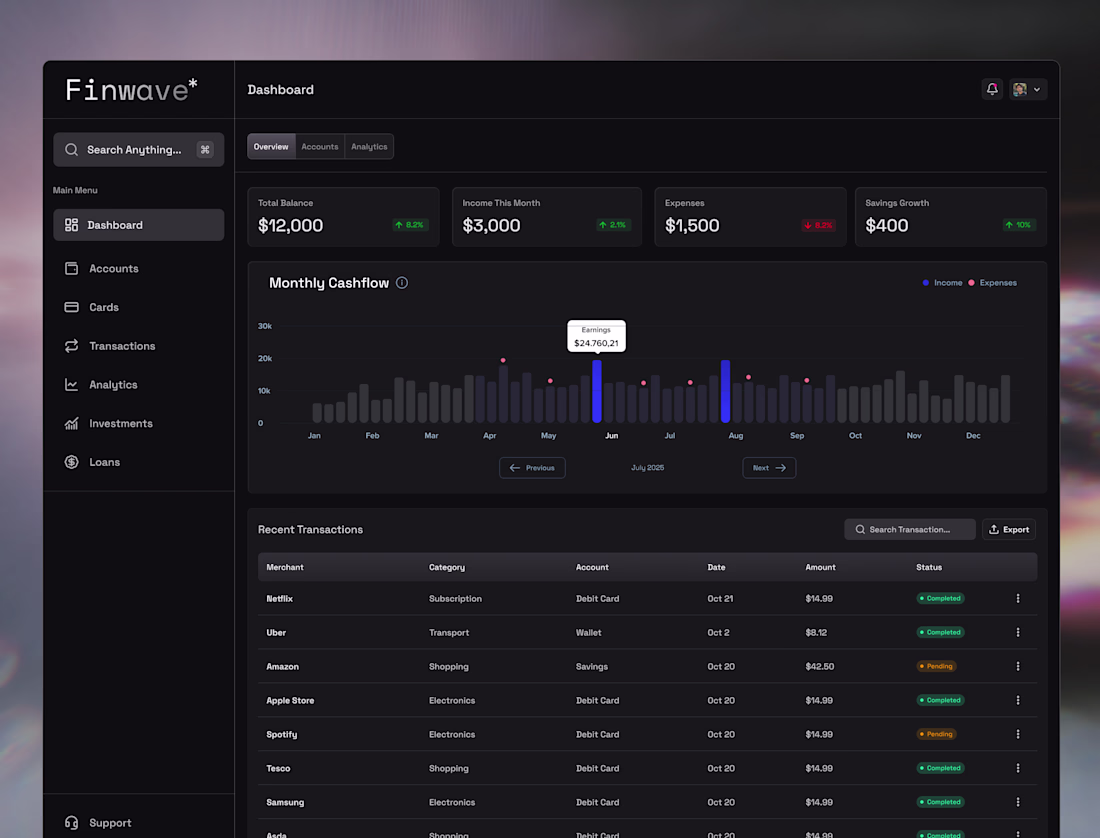This screenshot has height=838, width=1100.
Task: Click the Cards credit card icon
Action: 72,307
